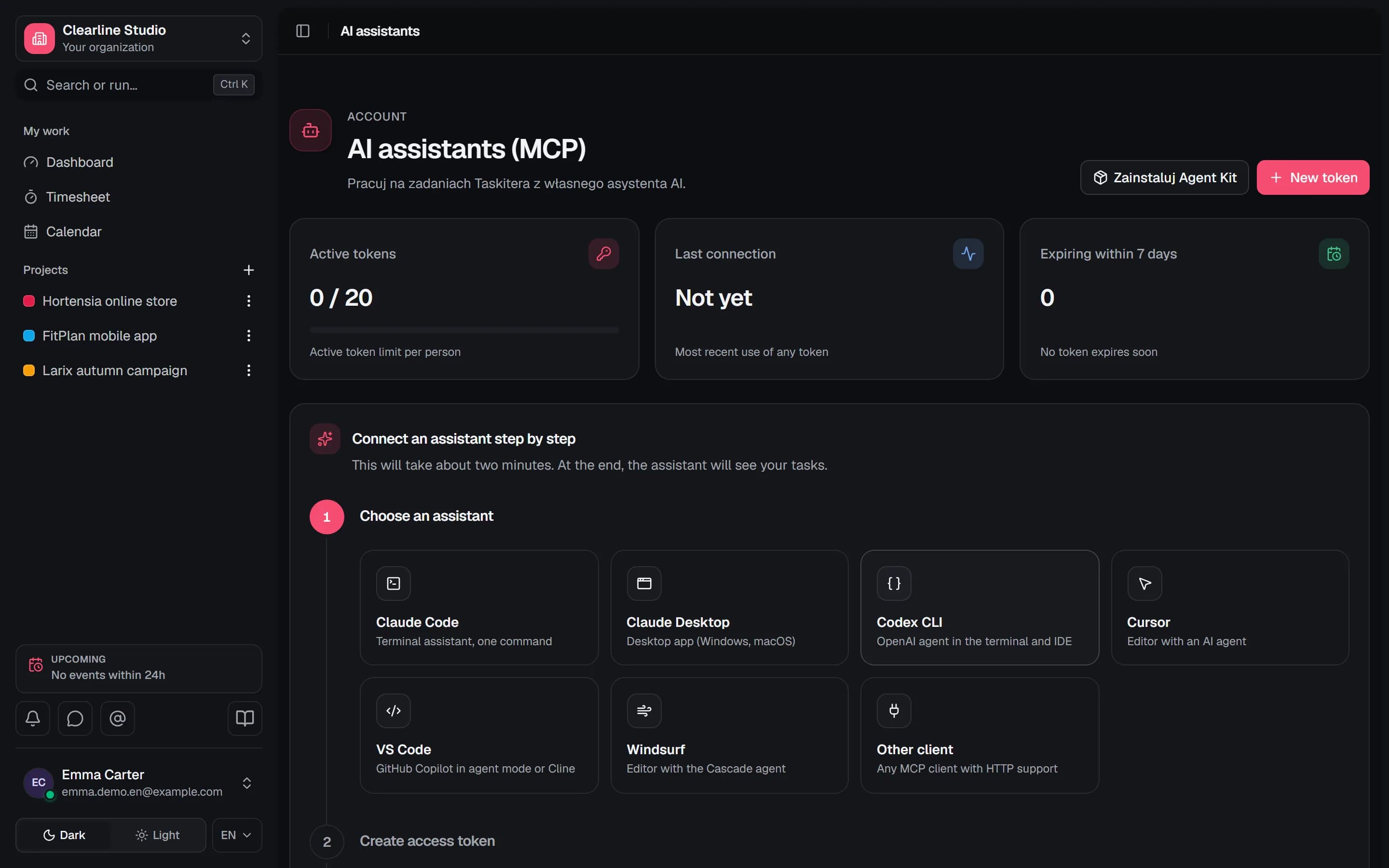The image size is (1389, 868).
Task: Toggle the sidebar panel icon
Action: [302, 31]
